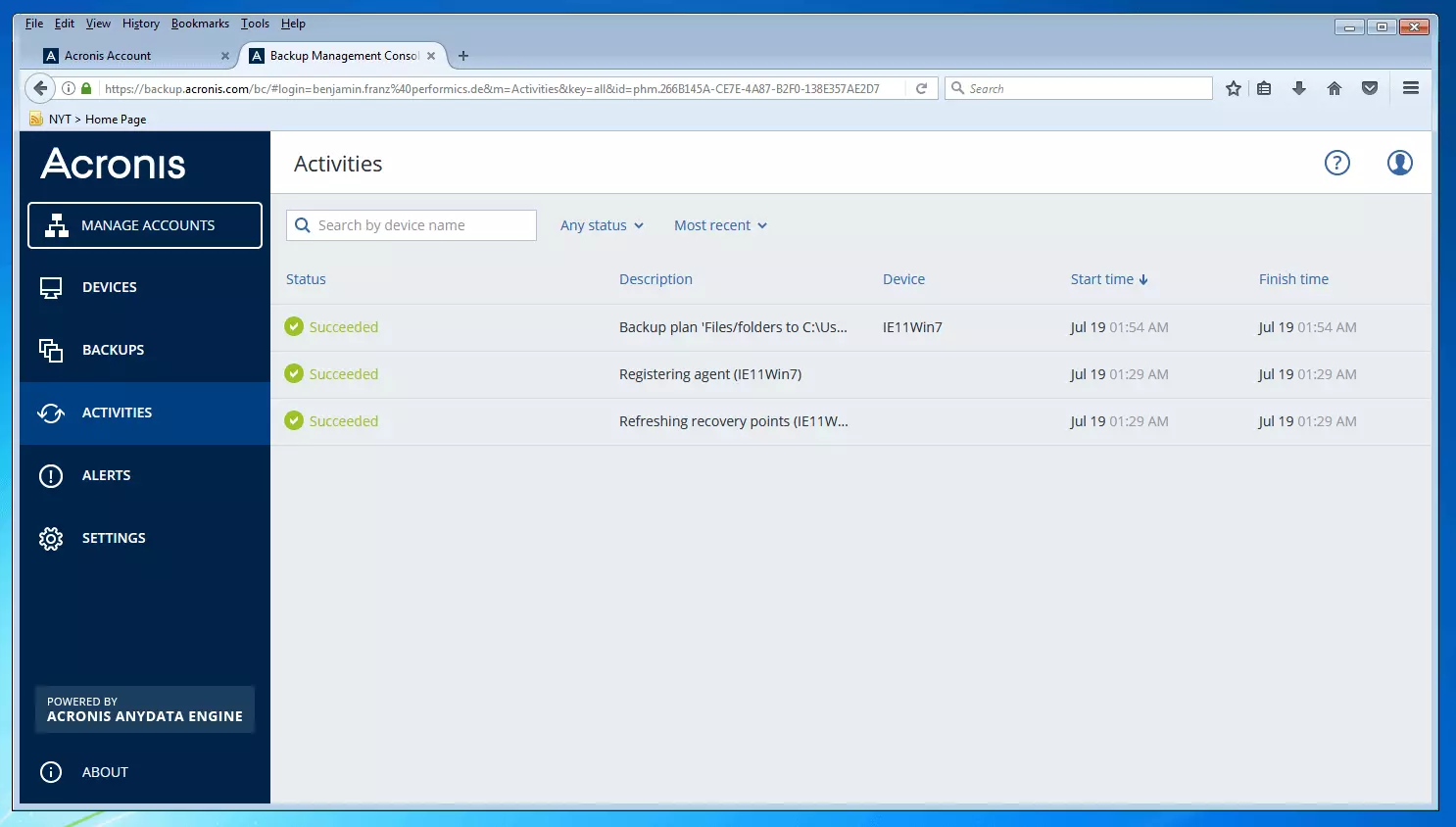Open a new tab with the plus button
1456x827 pixels.
click(463, 56)
